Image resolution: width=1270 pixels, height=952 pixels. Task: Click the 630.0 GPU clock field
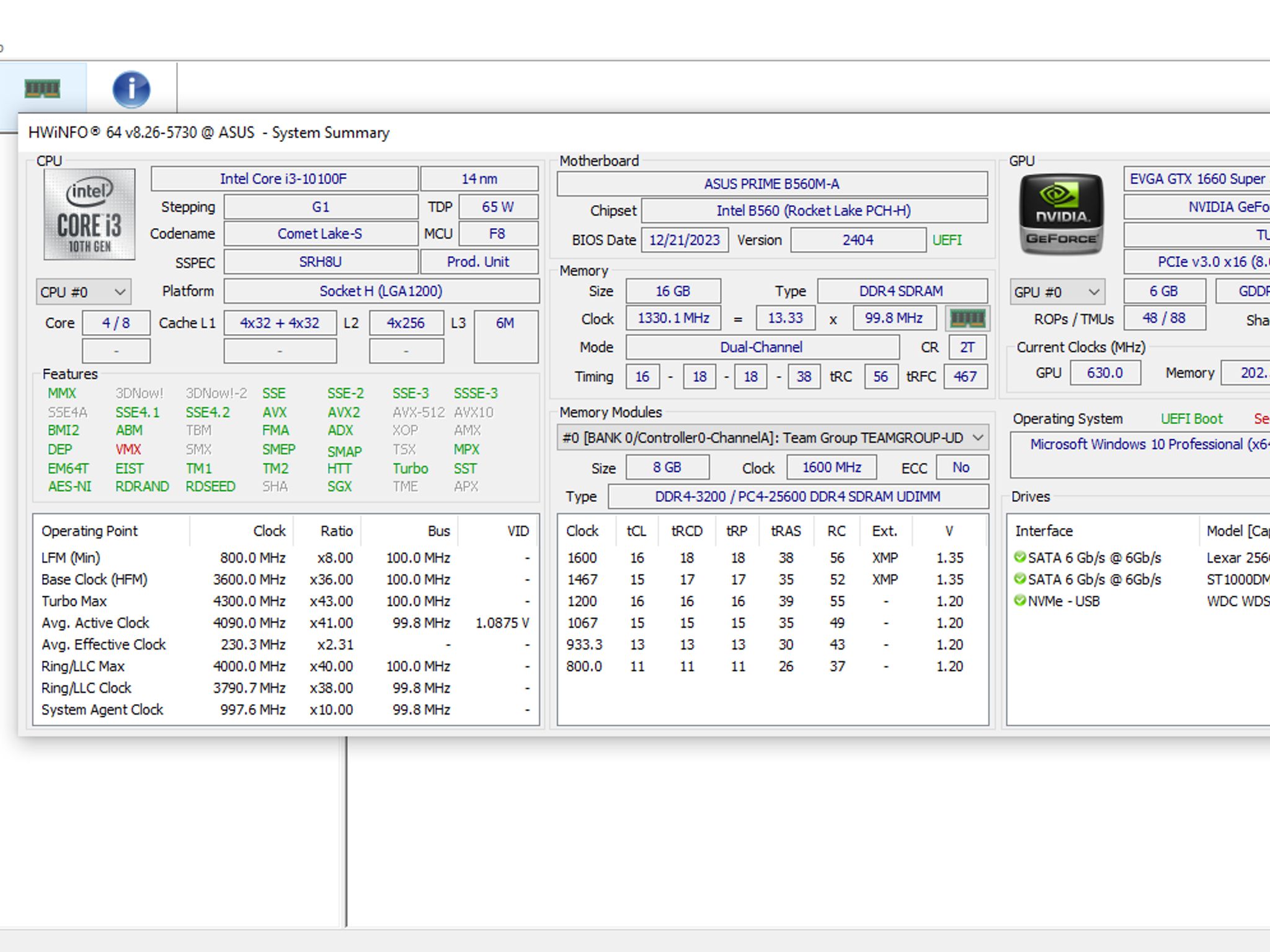click(x=1105, y=372)
